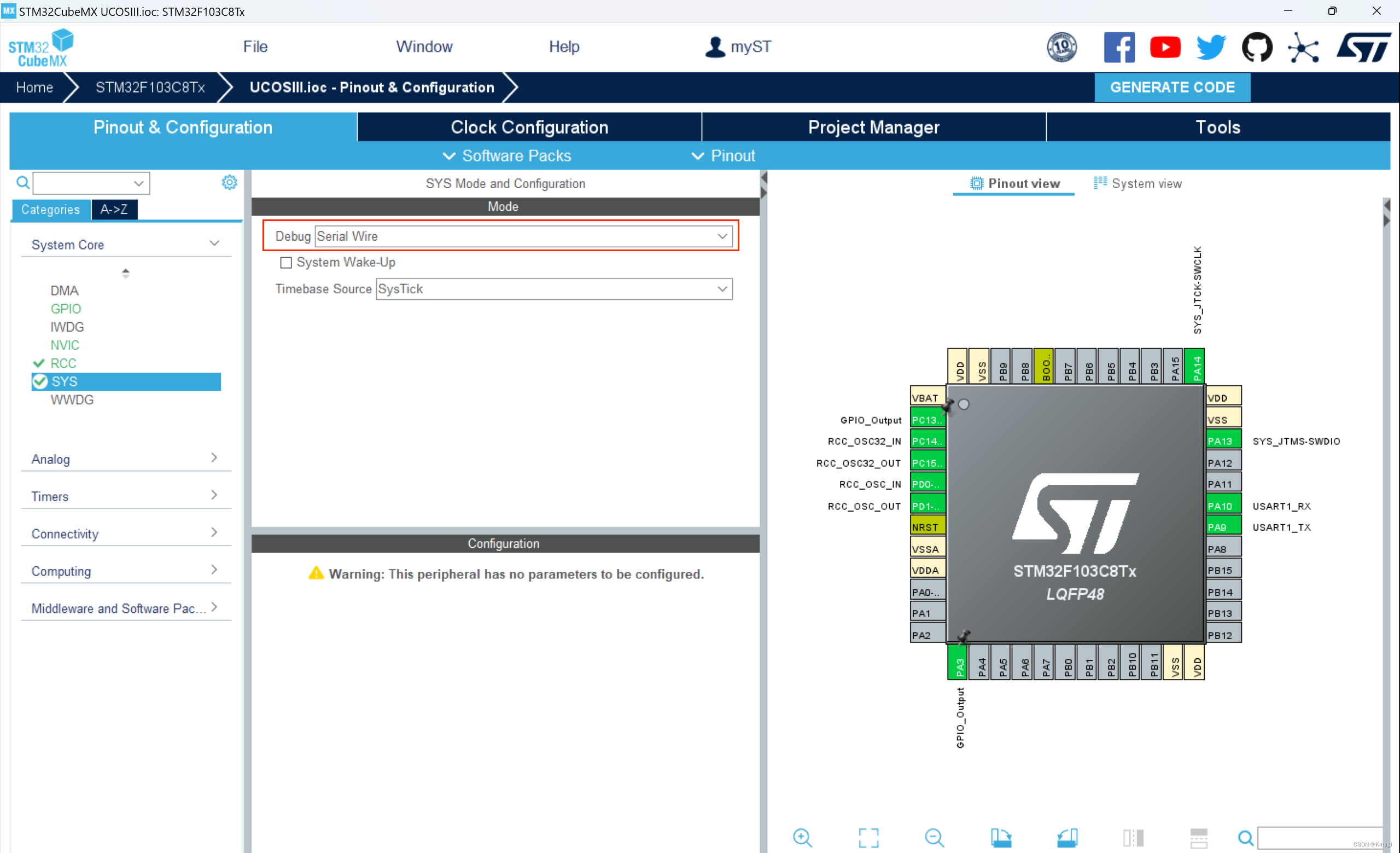Open the Timebase Source dropdown
1400x853 pixels.
[x=722, y=289]
